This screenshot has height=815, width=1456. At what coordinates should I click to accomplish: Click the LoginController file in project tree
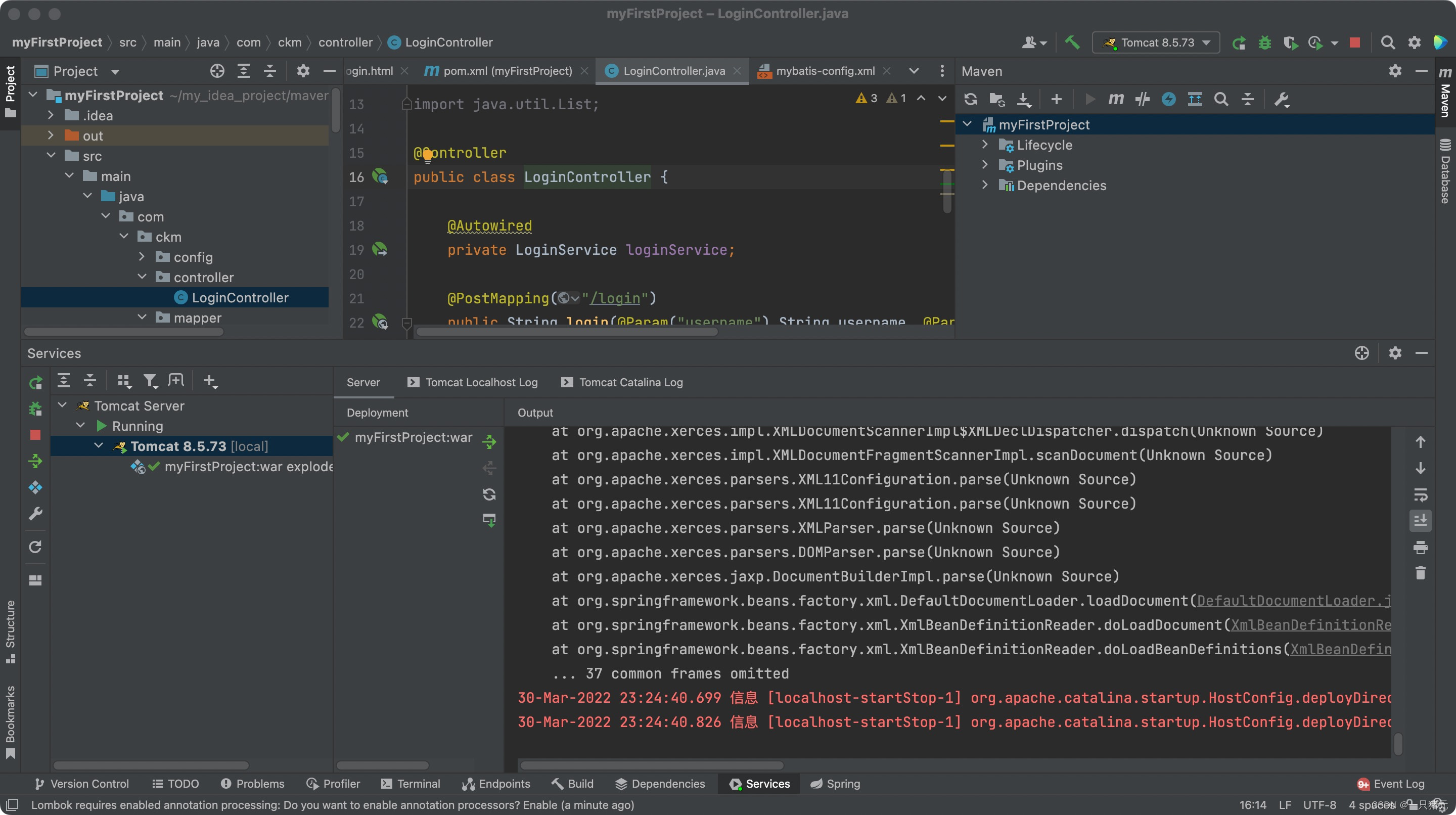(239, 297)
